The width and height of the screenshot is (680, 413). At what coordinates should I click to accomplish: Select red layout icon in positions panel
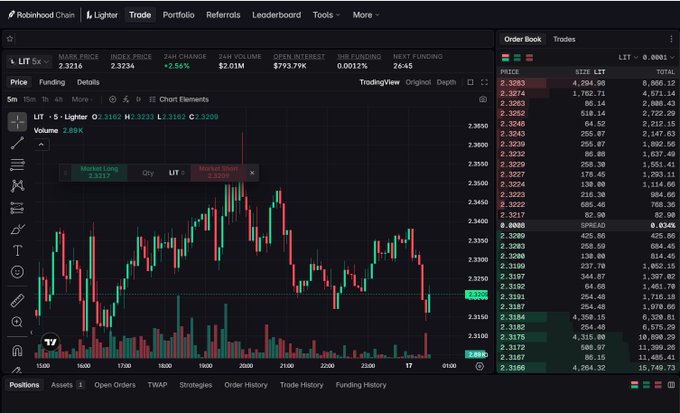(x=658, y=385)
